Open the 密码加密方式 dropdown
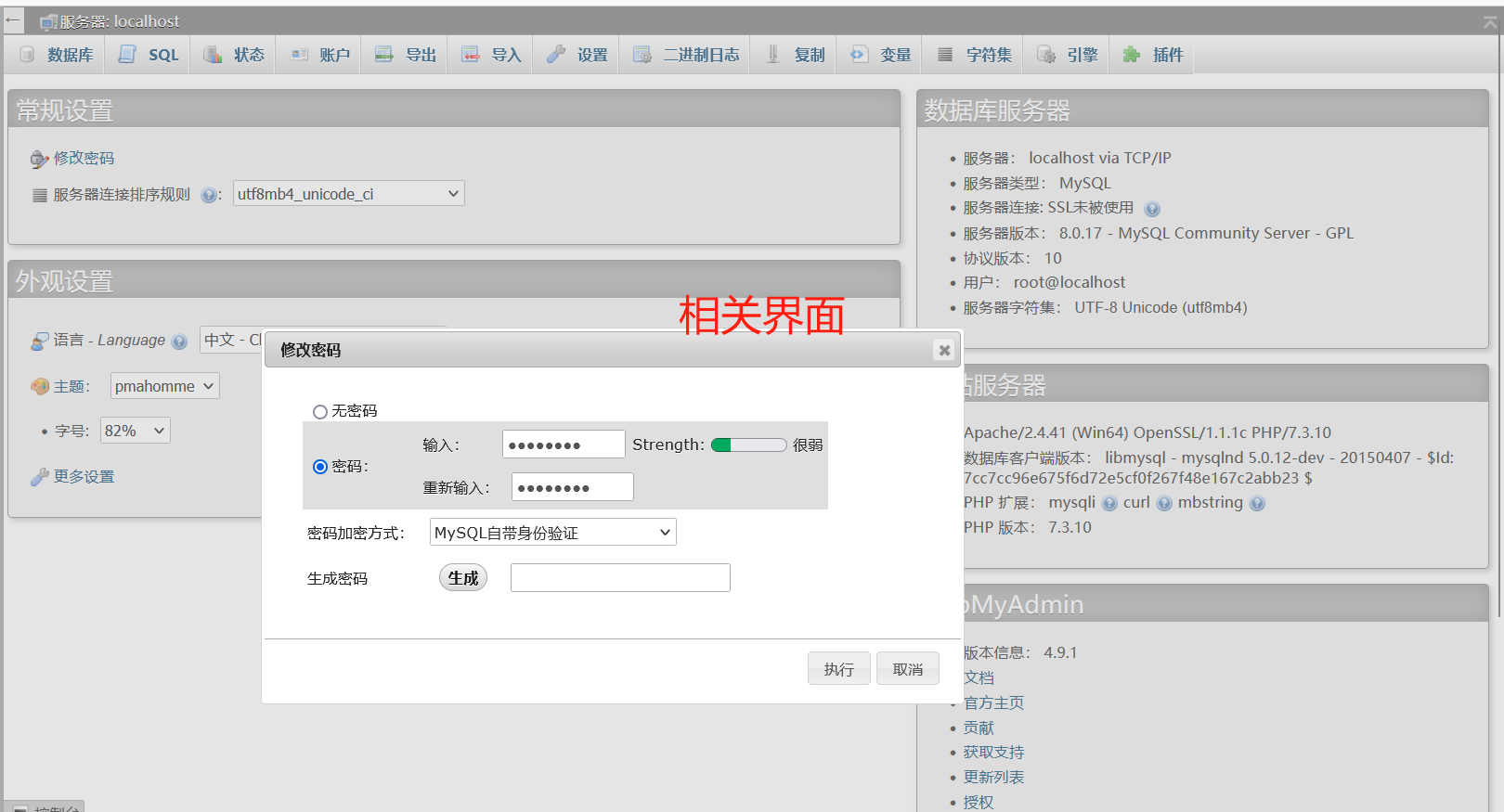1504x812 pixels. pos(553,533)
